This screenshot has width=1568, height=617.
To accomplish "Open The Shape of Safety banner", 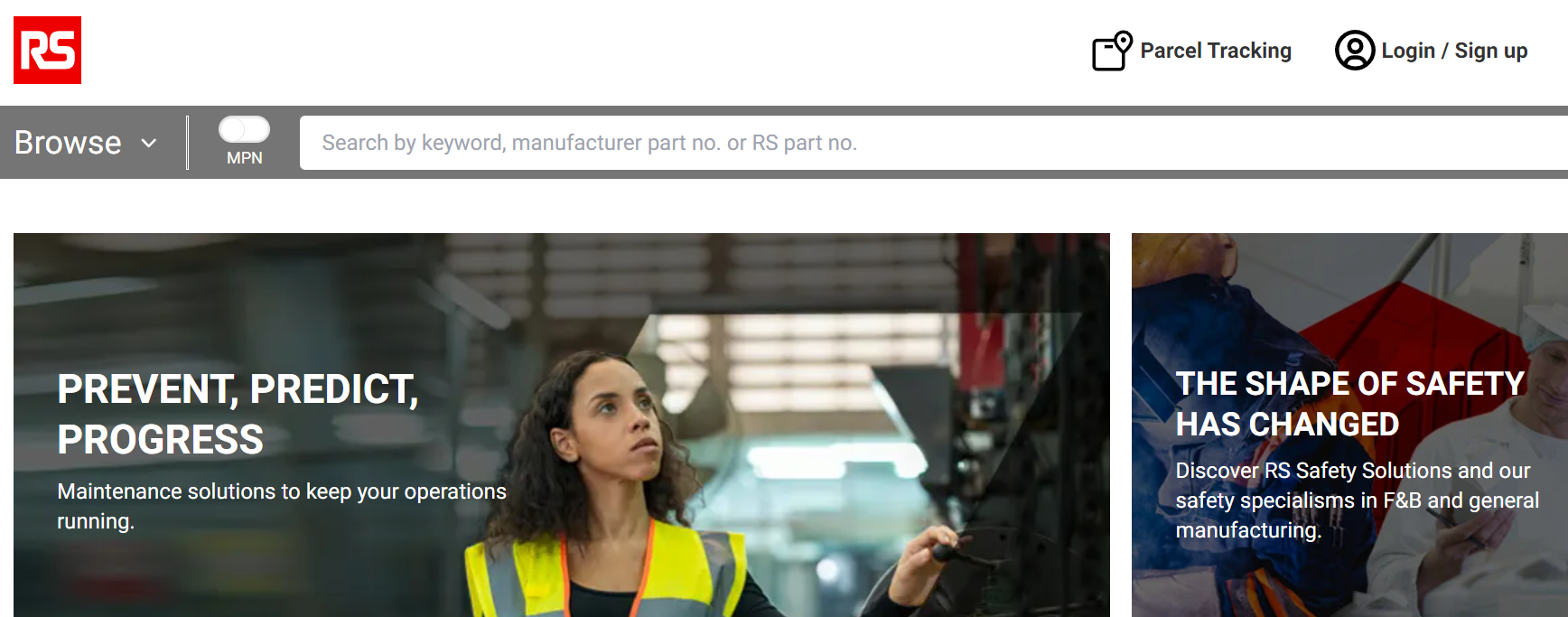I will [1349, 425].
